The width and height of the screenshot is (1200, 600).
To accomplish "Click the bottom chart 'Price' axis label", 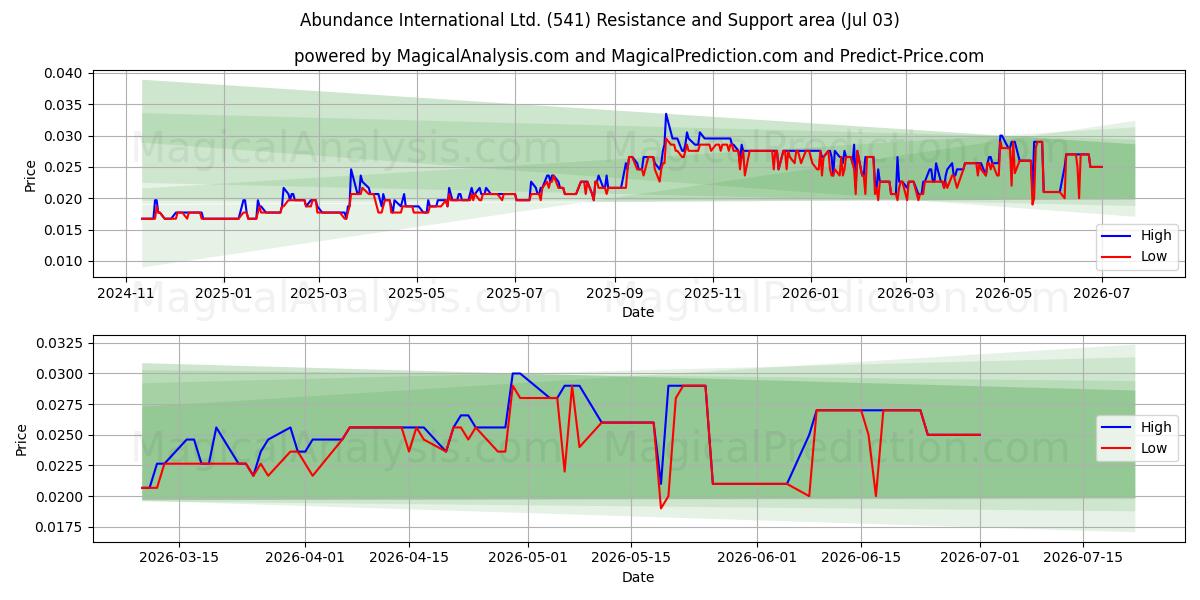I will coord(22,439).
